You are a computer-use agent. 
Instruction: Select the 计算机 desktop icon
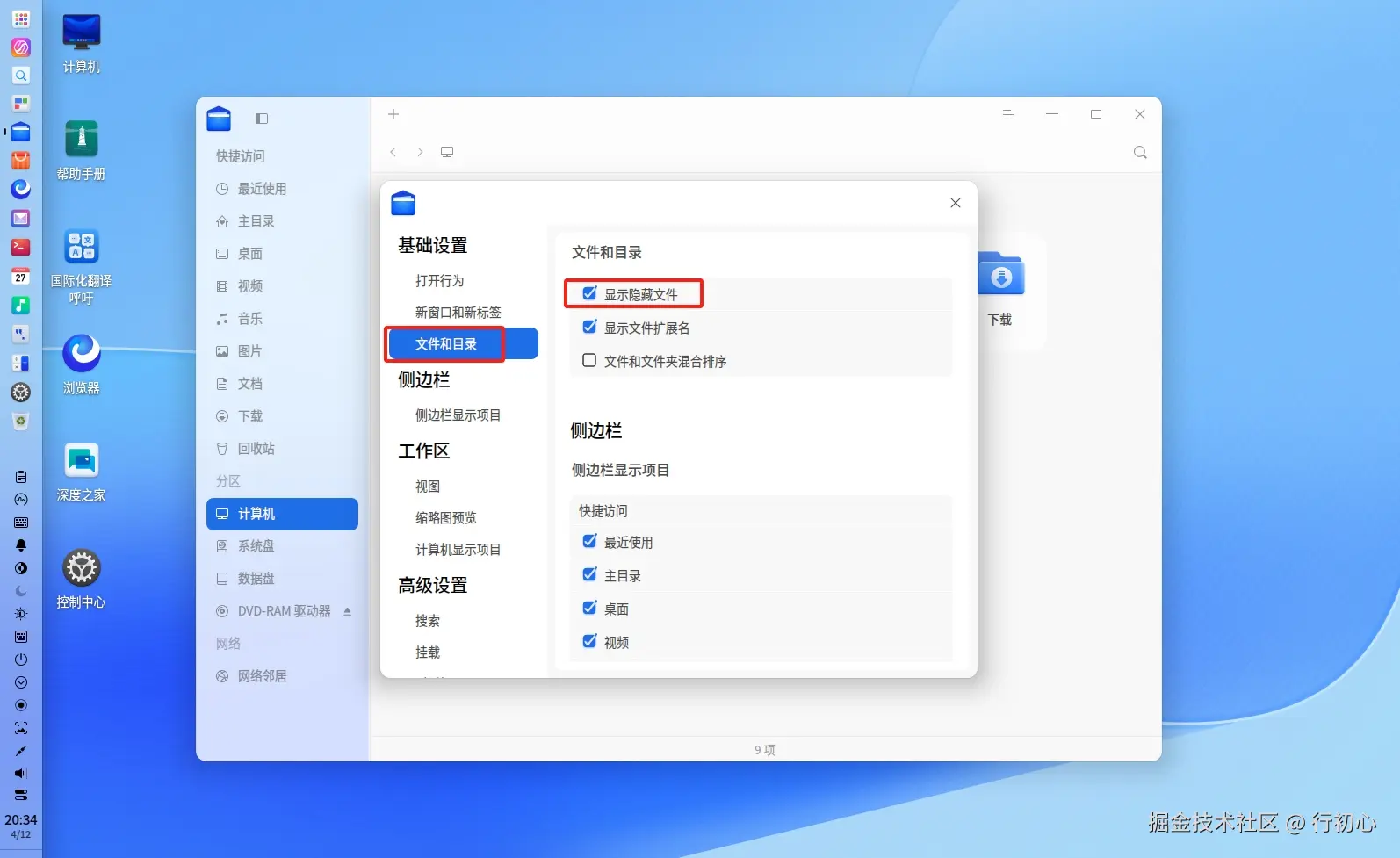coord(82,44)
